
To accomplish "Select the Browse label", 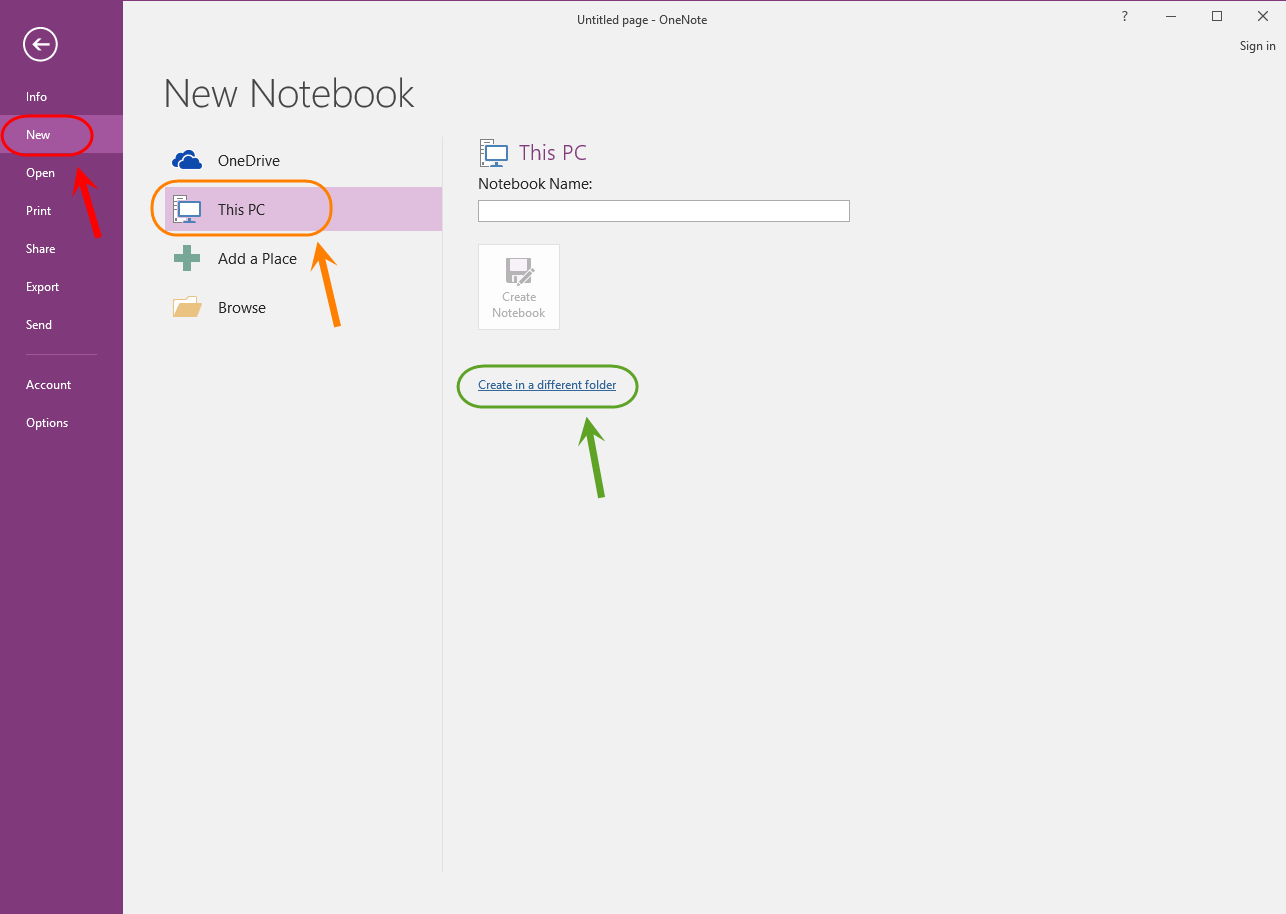I will pyautogui.click(x=242, y=308).
